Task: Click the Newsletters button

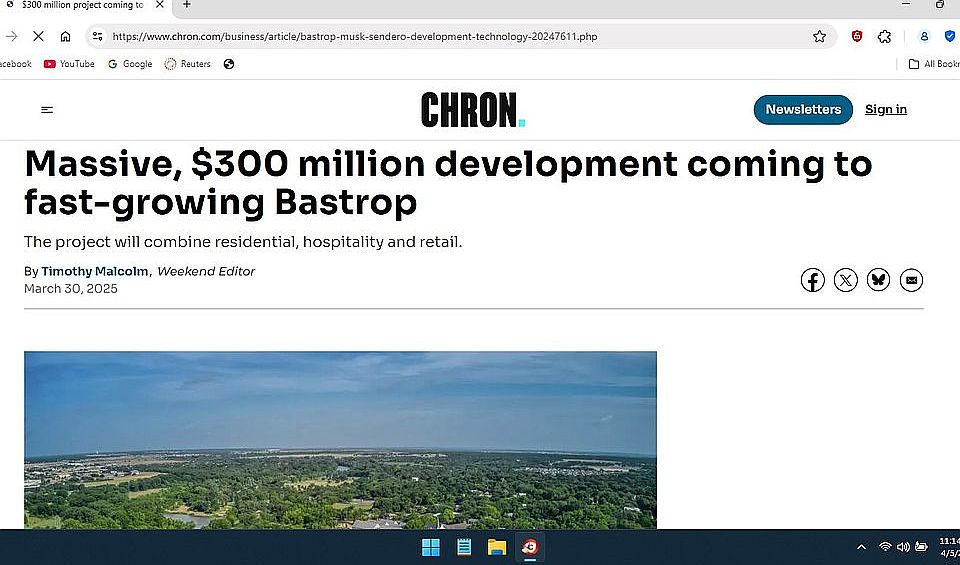Action: (803, 110)
